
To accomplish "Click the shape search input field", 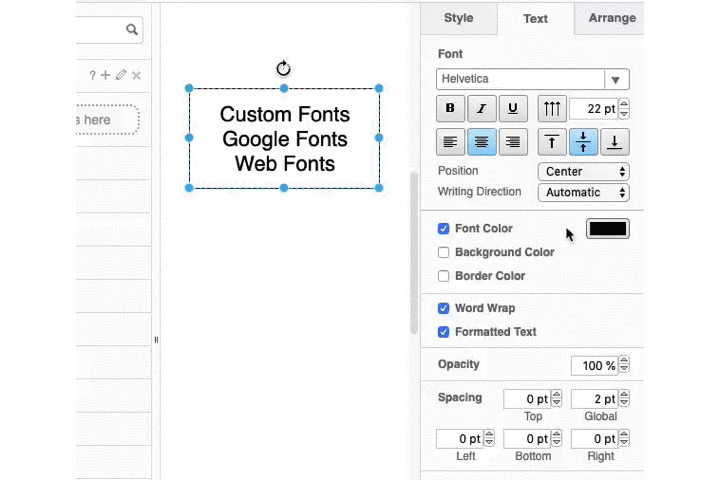I will [109, 30].
